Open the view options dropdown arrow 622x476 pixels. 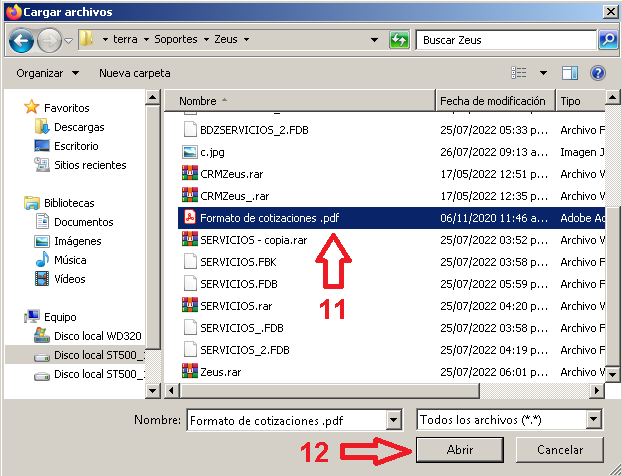pos(543,73)
